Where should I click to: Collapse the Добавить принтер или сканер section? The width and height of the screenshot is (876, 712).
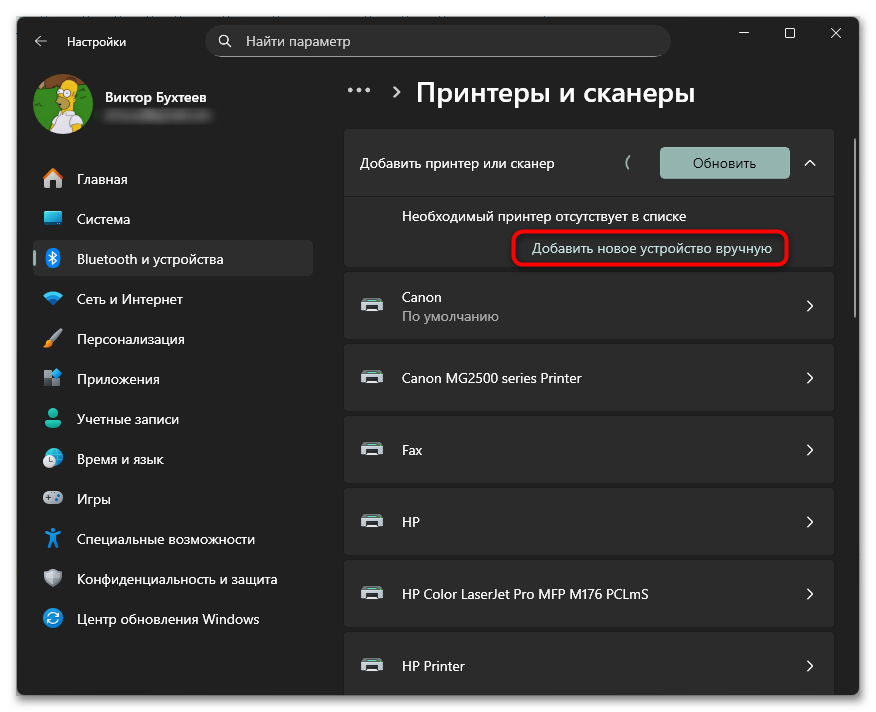click(810, 163)
